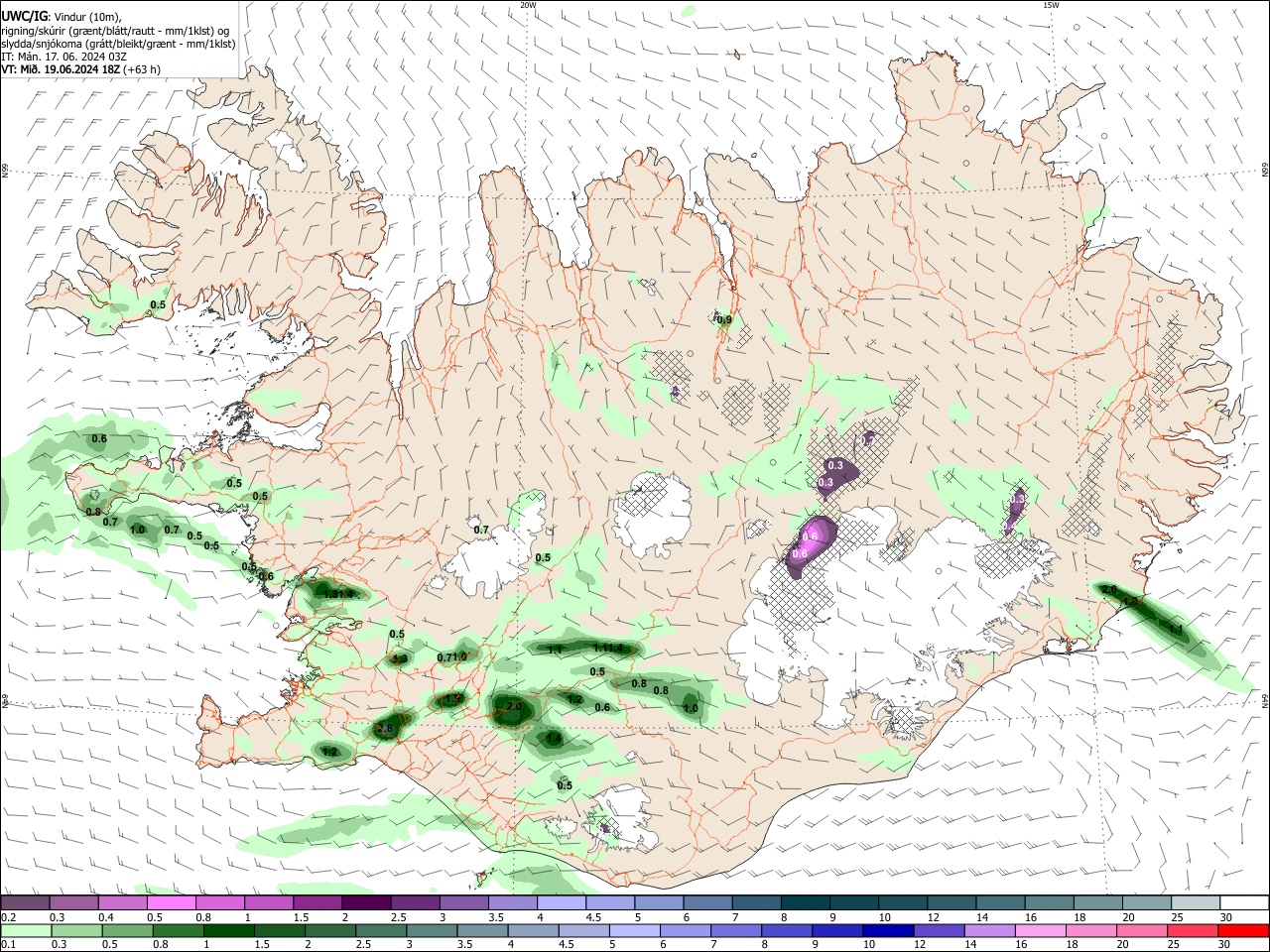1270x952 pixels.
Task: Click the darkest purple 2 snow swatch
Action: click(x=366, y=903)
